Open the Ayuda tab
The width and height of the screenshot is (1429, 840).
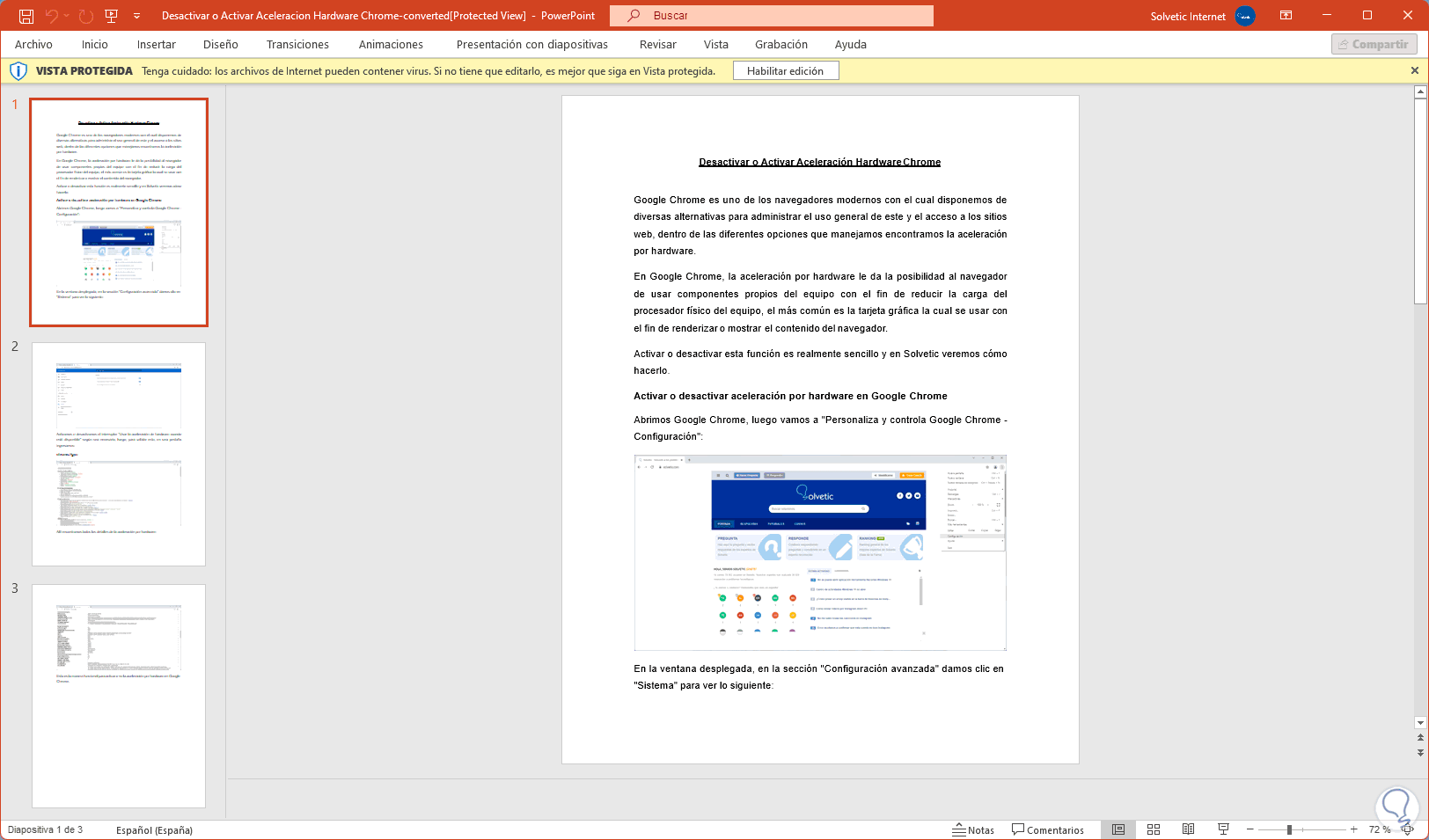[x=851, y=45]
